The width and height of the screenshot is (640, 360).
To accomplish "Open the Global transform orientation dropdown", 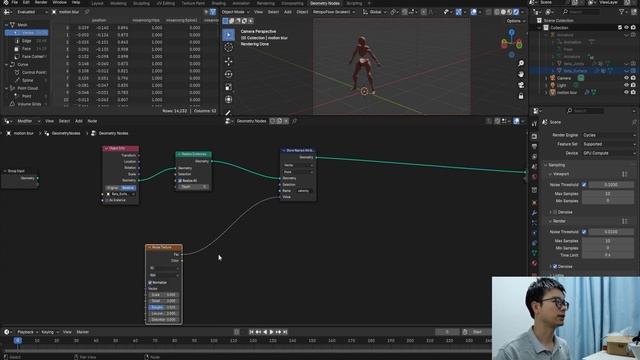I will [x=375, y=12].
